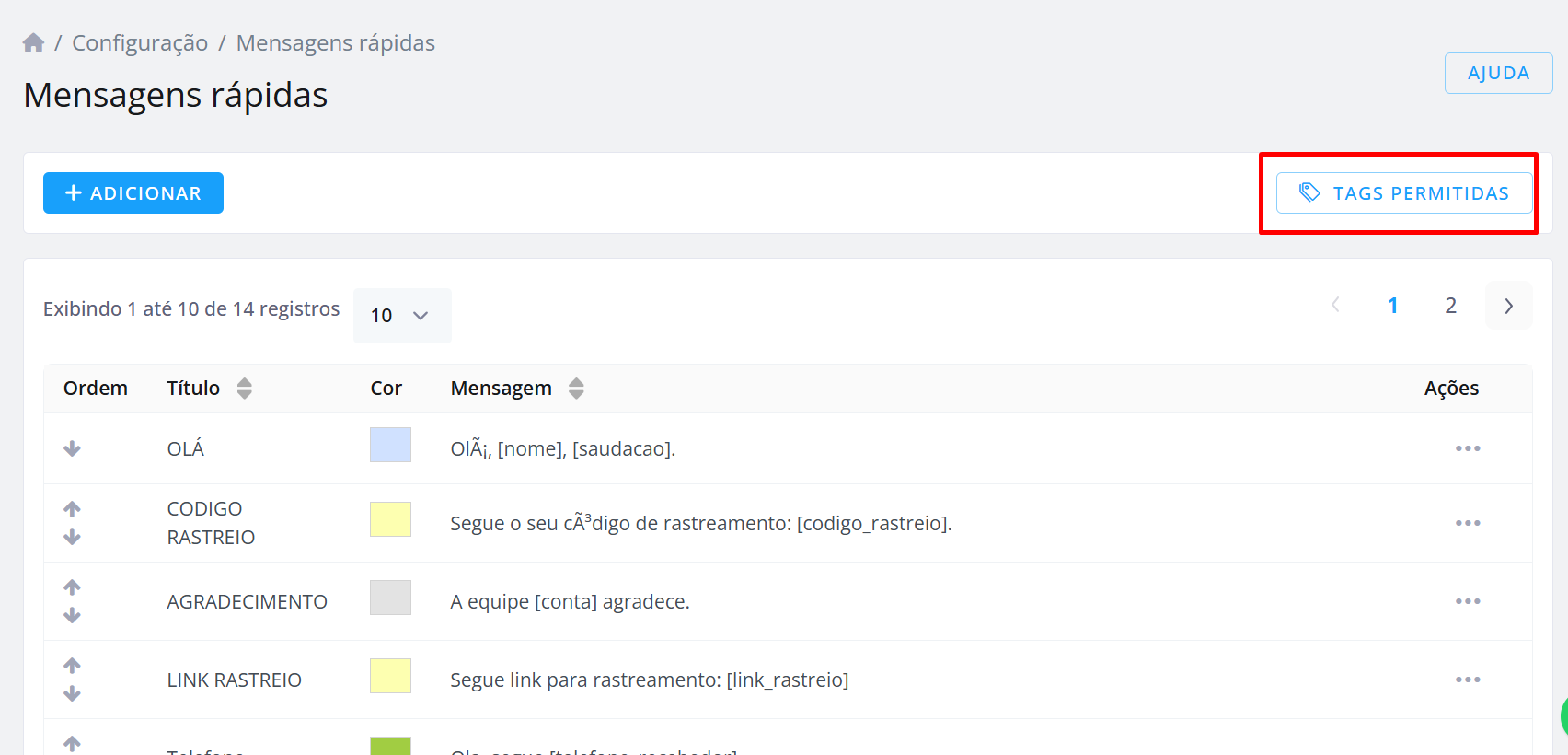Open actions menu for LINK RASTREIO row
The height and width of the screenshot is (755, 1568).
(1468, 679)
